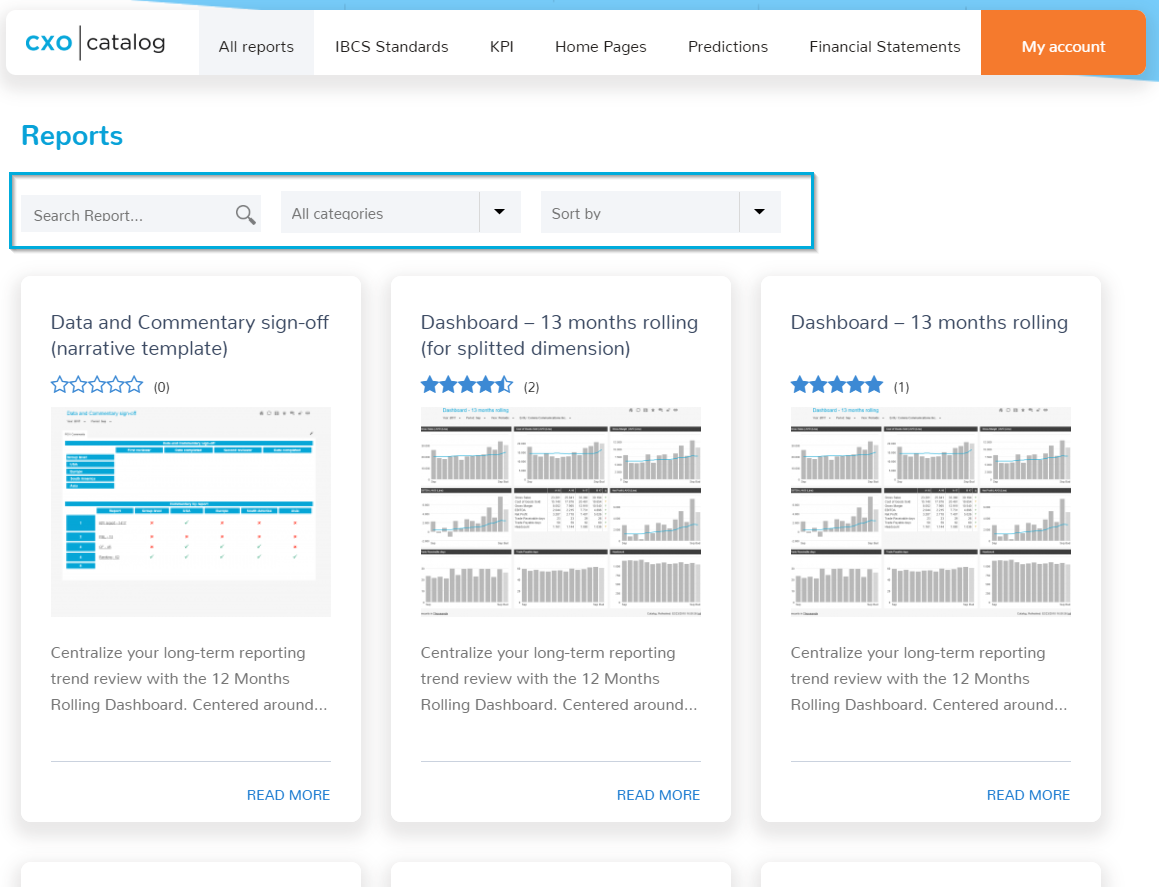Click star rating of Dashboard 13 months rolling
The height and width of the screenshot is (887, 1159).
(x=837, y=385)
